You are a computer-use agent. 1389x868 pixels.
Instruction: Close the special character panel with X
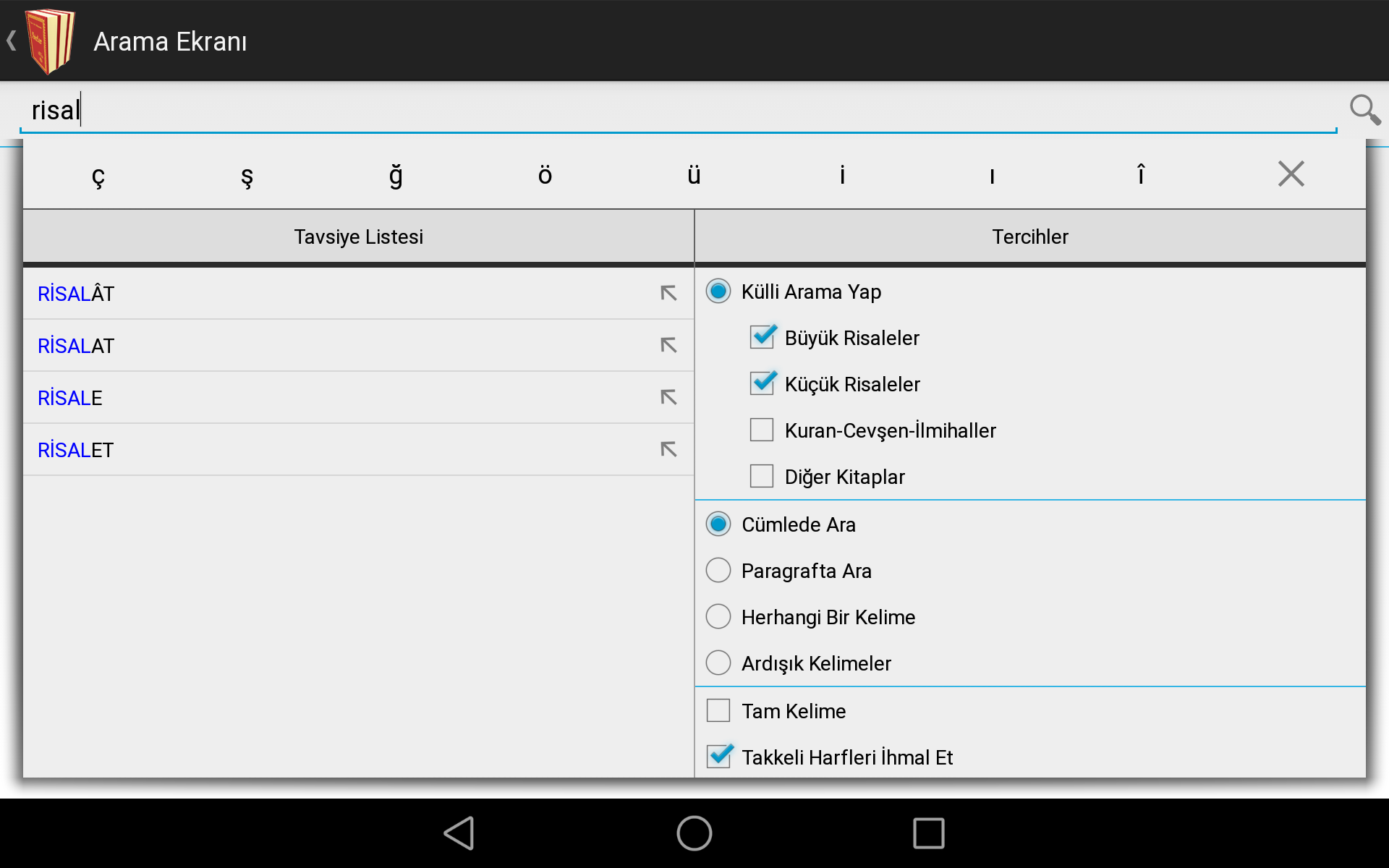[1291, 174]
